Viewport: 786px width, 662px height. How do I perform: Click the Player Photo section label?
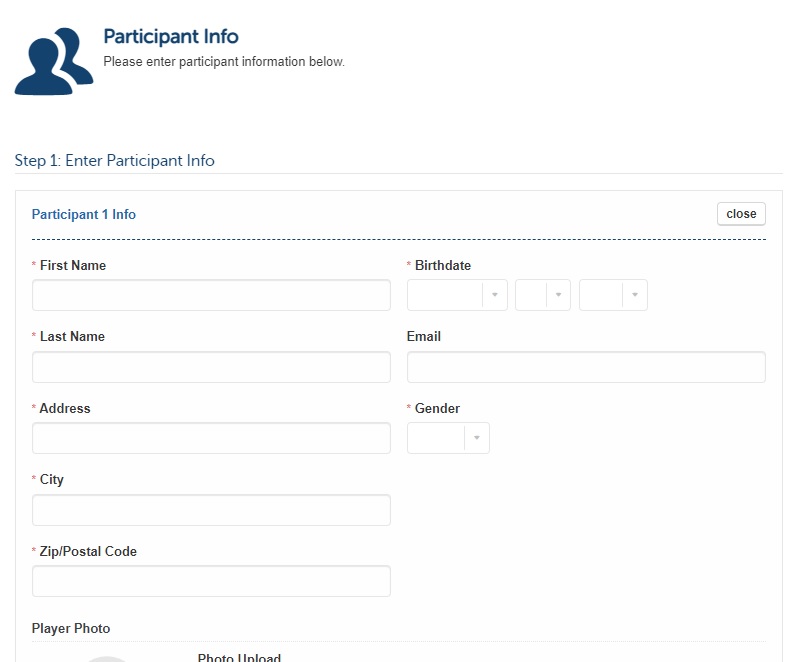(x=71, y=628)
